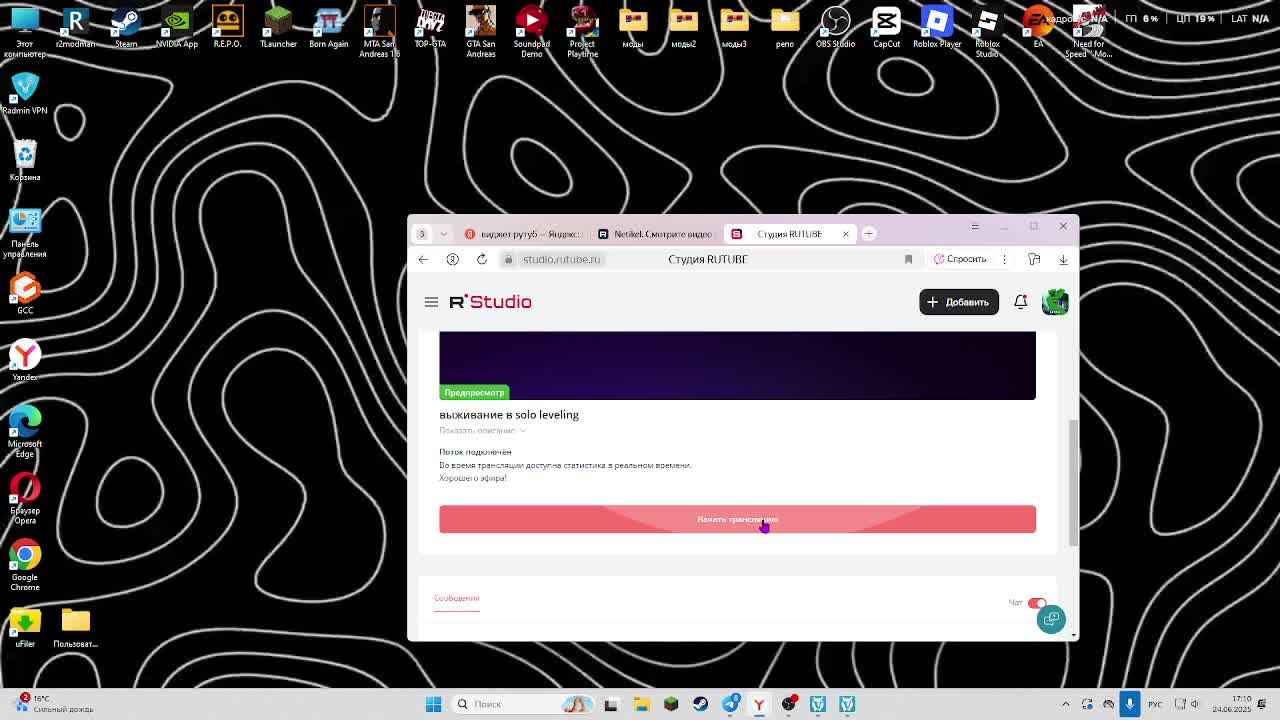
Task: Open the OBS Studio desktop shortcut
Action: 835,27
